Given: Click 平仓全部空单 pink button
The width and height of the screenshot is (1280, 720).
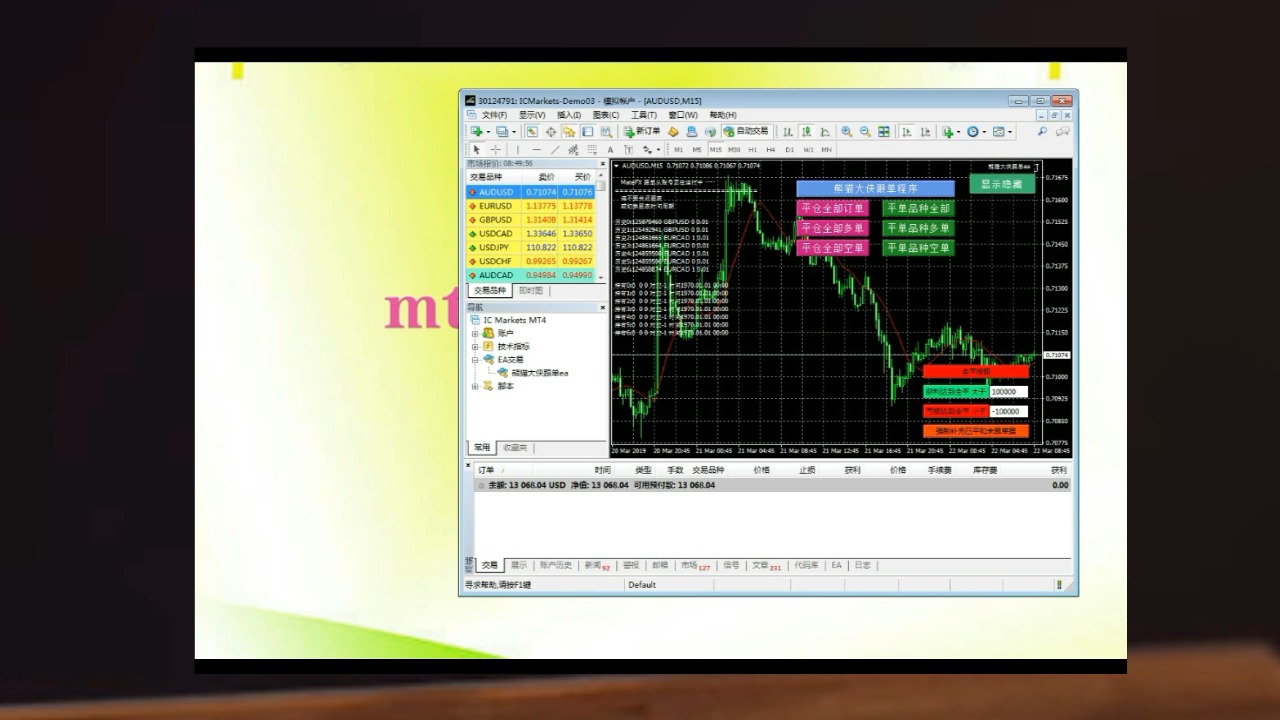Looking at the screenshot, I should 833,248.
